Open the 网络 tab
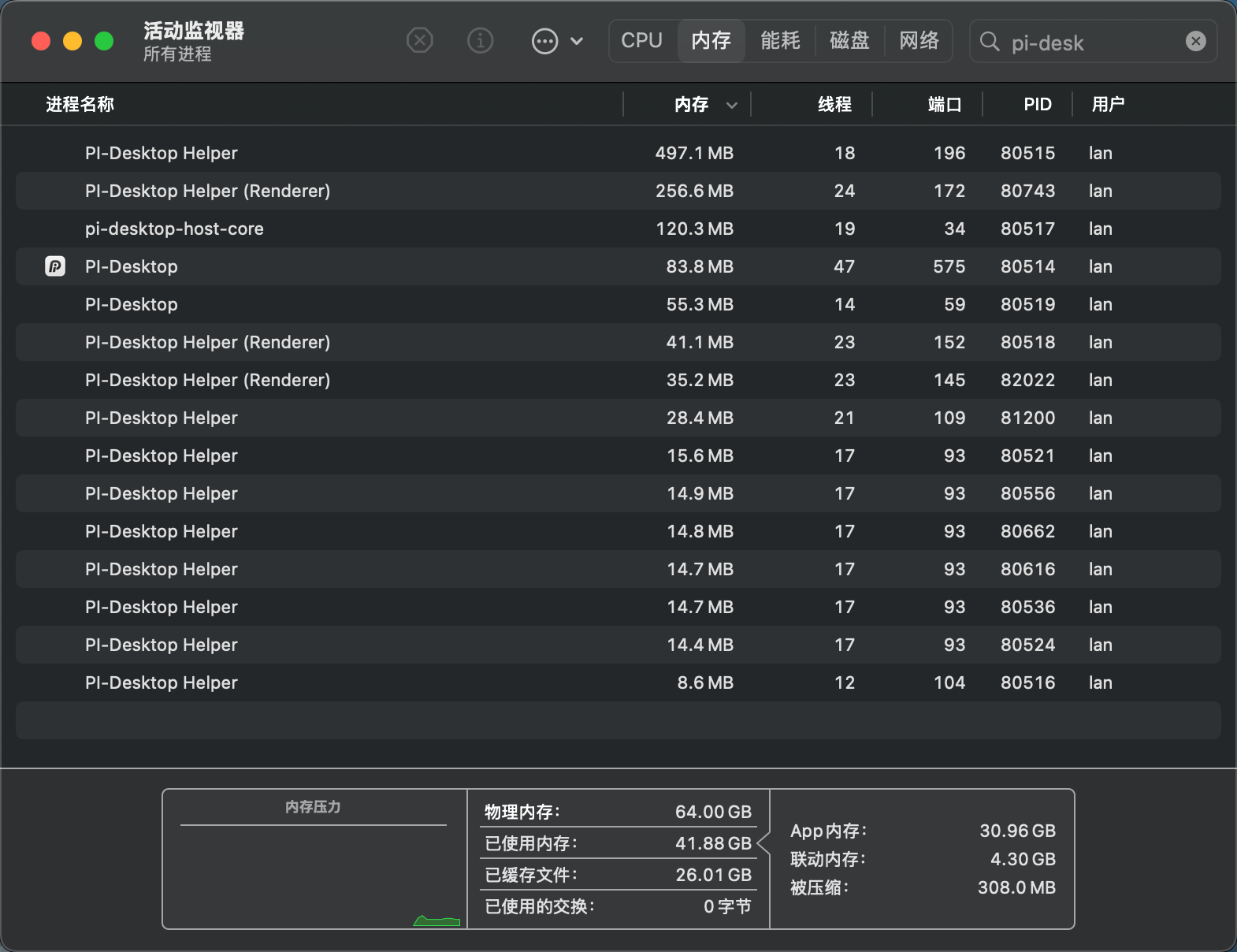 [919, 40]
